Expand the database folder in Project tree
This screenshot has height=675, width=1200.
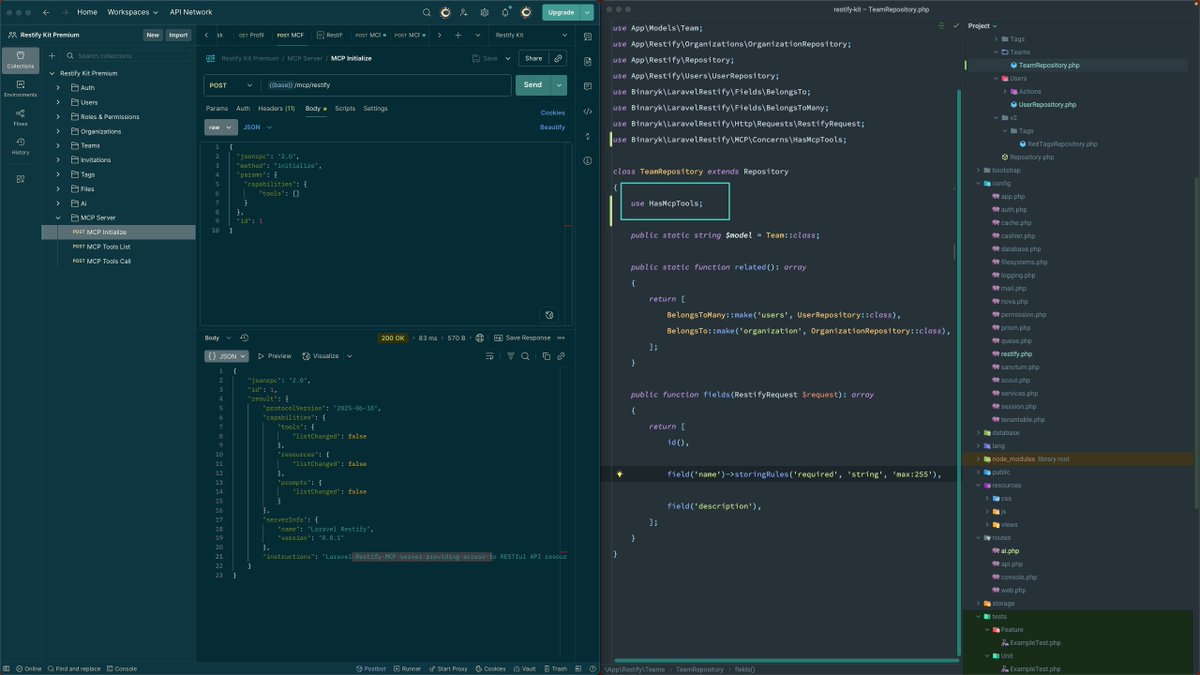[979, 433]
